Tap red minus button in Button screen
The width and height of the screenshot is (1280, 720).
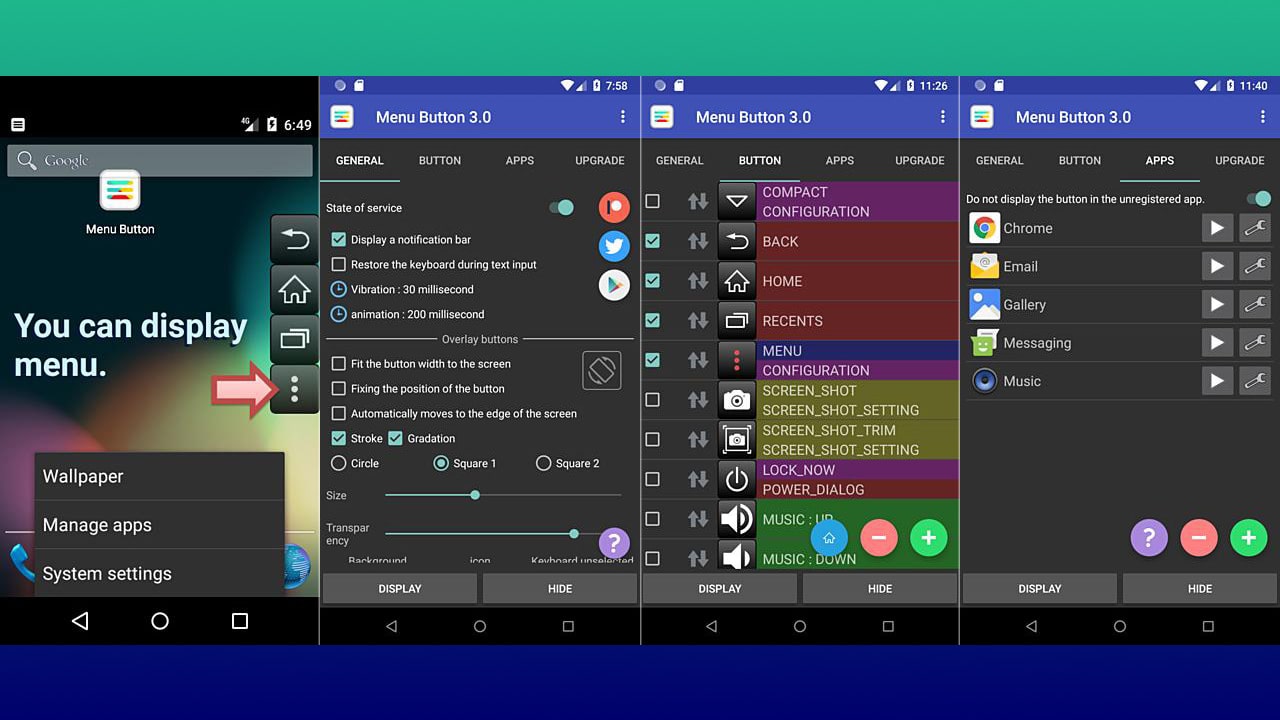878,538
